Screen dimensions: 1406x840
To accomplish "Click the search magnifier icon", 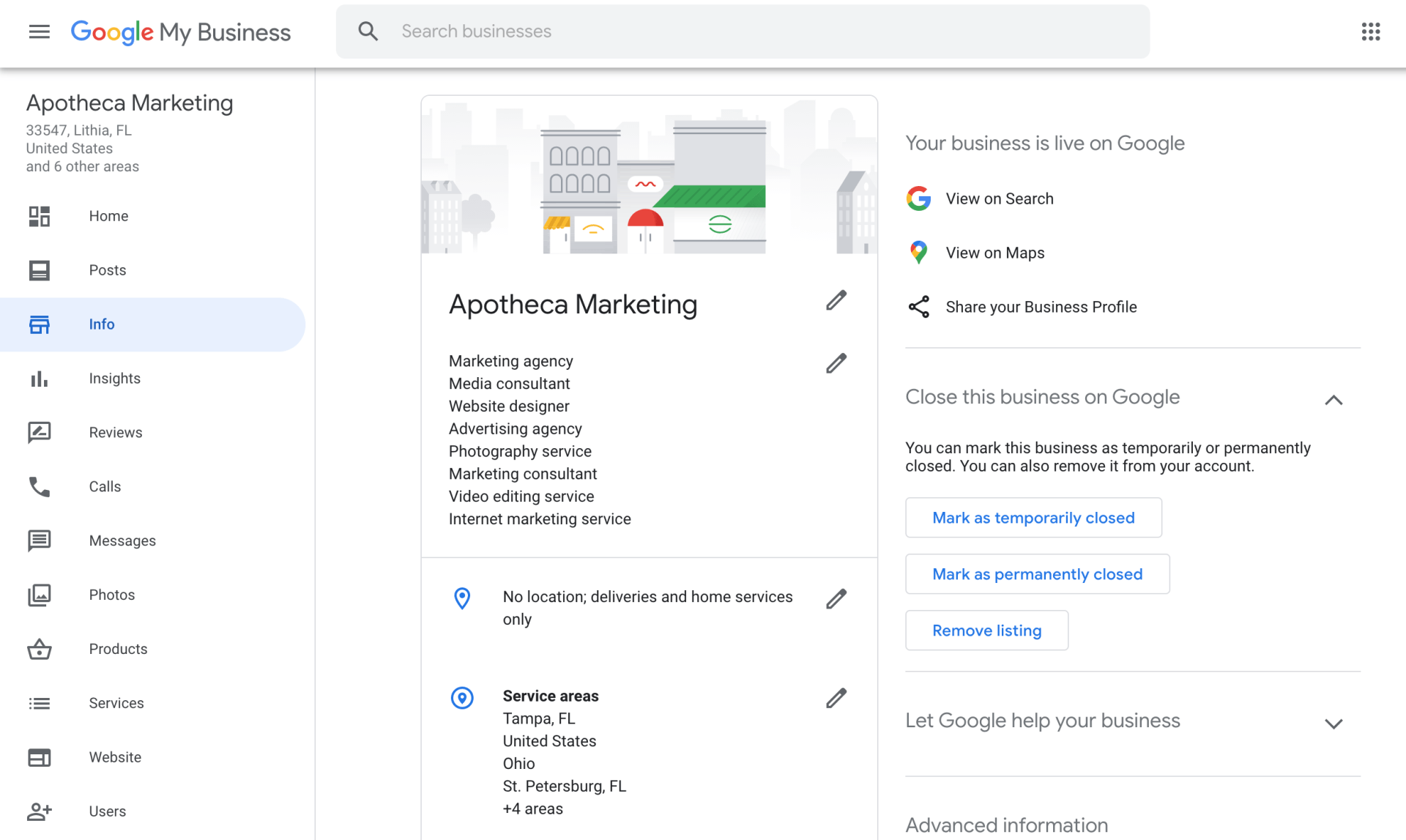I will pos(368,31).
